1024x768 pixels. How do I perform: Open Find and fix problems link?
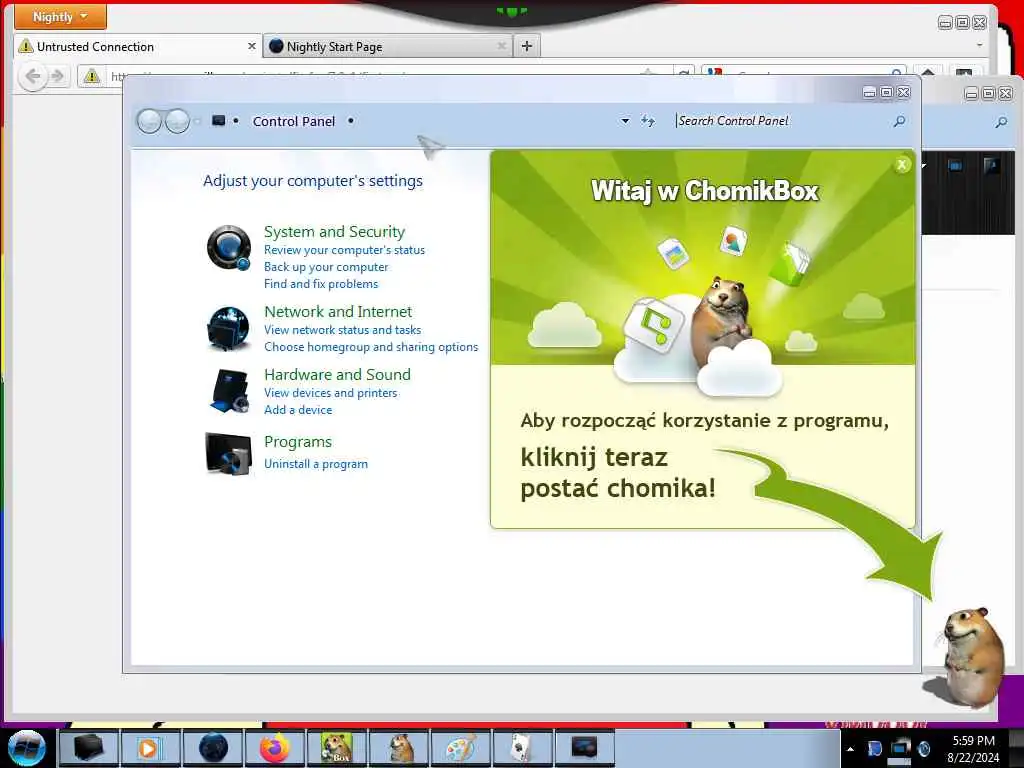(321, 284)
